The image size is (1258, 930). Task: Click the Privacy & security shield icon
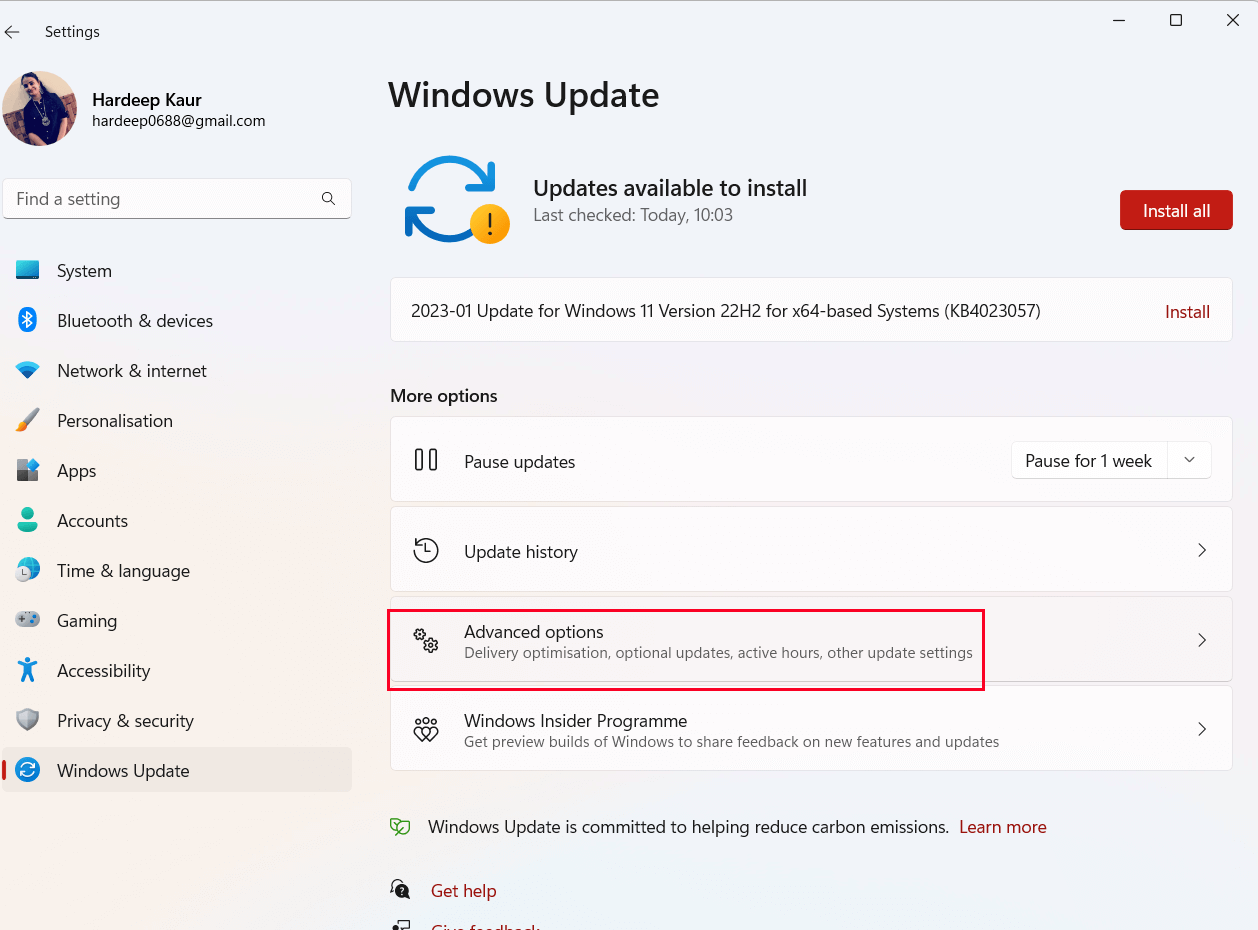[x=27, y=720]
